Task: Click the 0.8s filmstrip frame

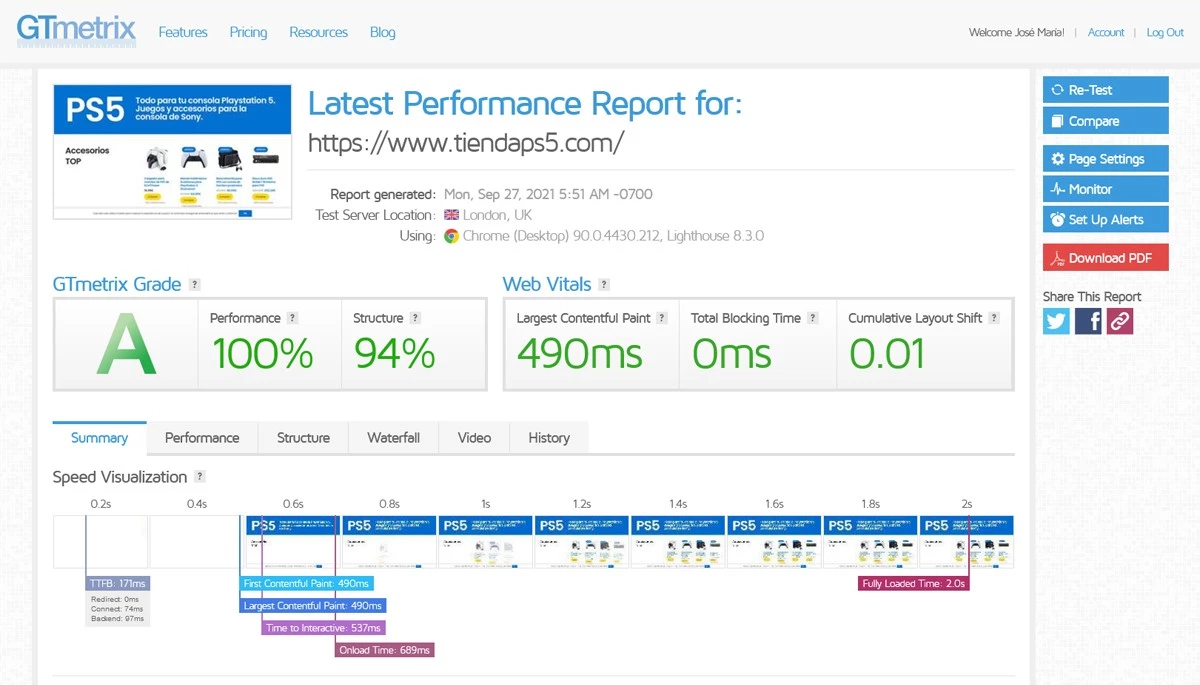Action: pyautogui.click(x=389, y=542)
